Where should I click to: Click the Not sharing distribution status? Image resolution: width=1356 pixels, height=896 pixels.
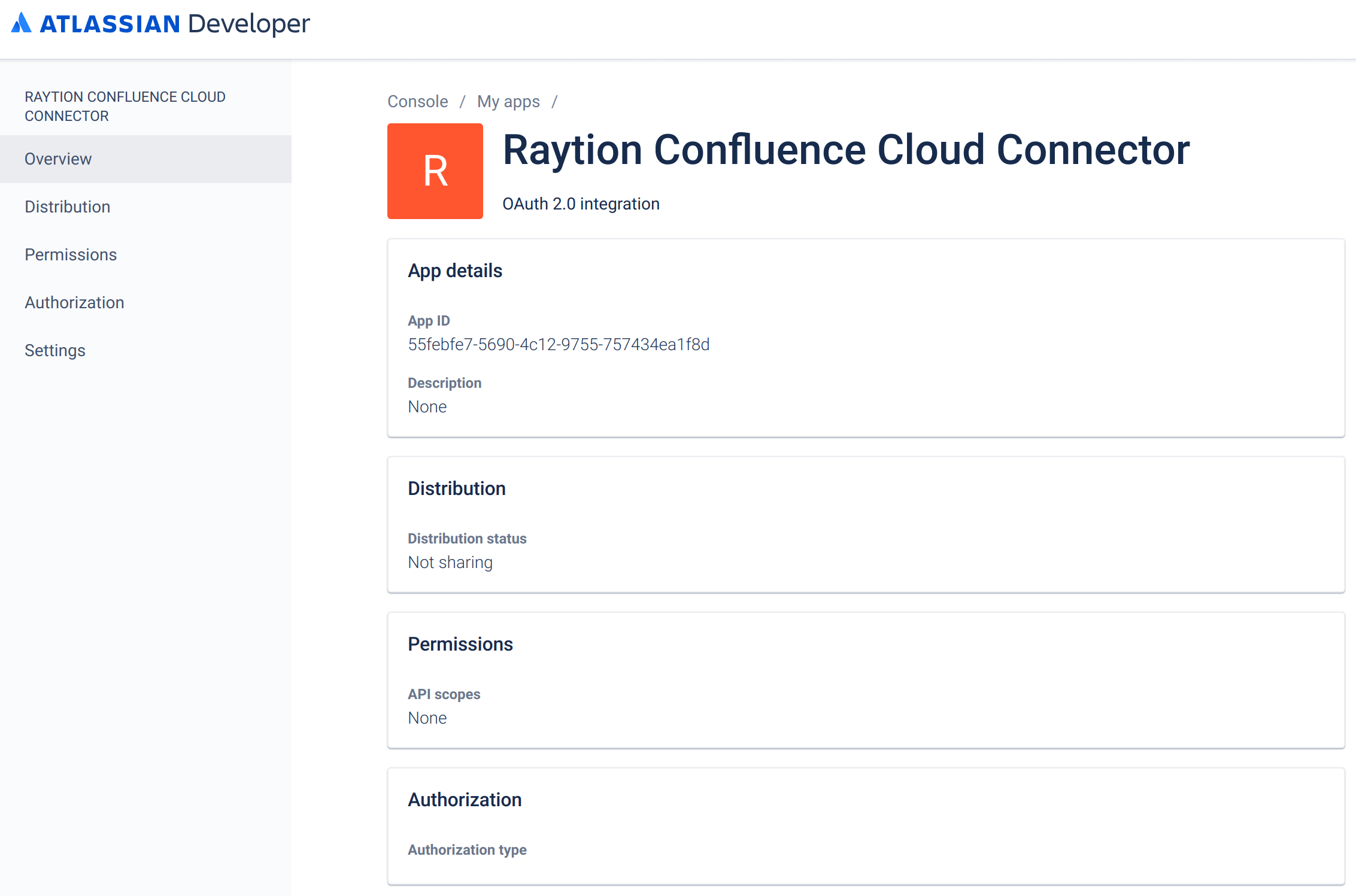[x=450, y=563]
